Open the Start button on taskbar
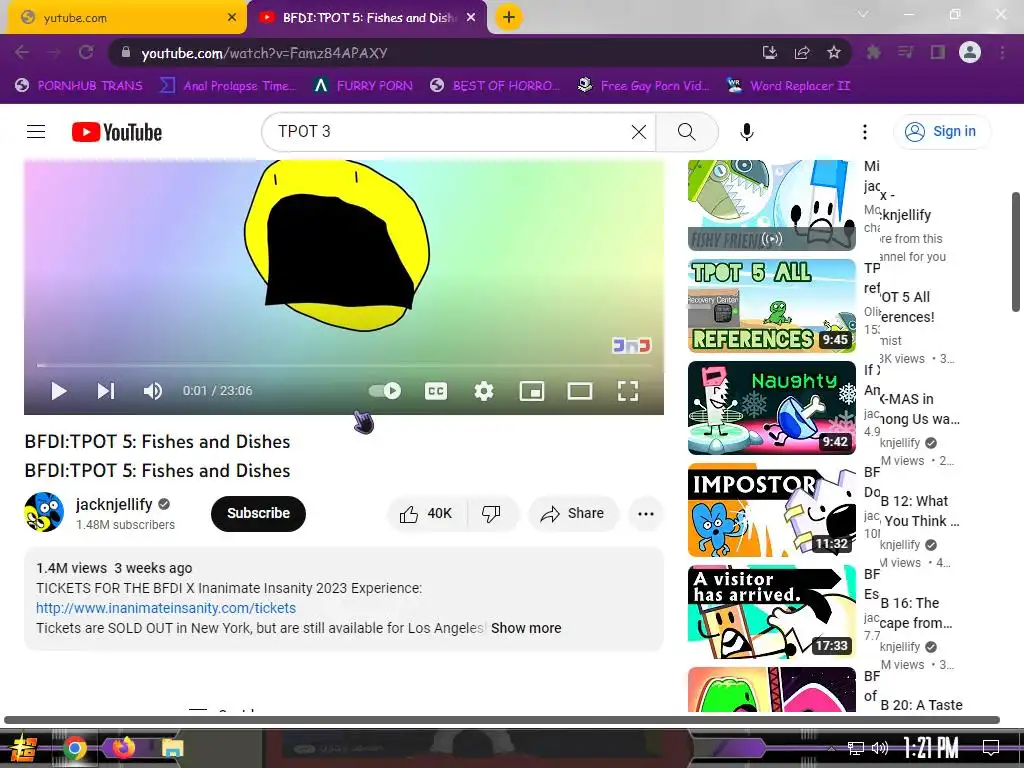Screen dimensions: 1024x768 click(x=23, y=748)
